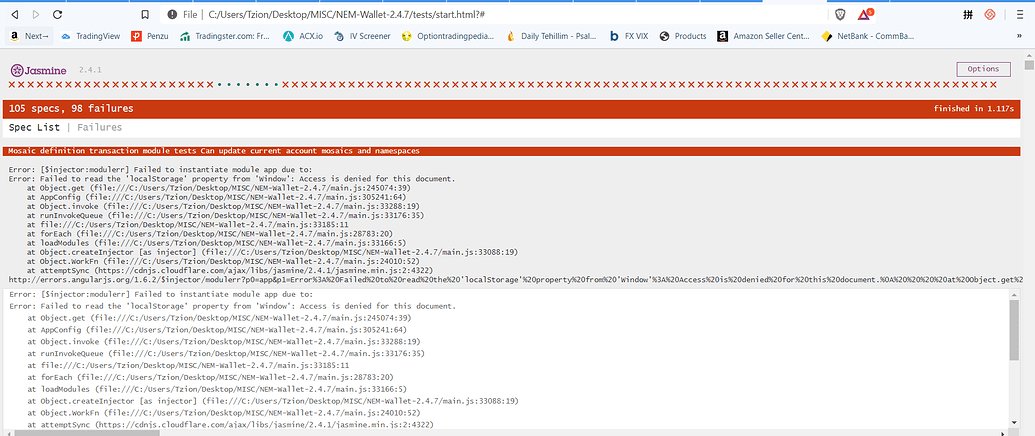View site info icon next to File
Viewport: 1035px width, 436px height.
tap(172, 14)
